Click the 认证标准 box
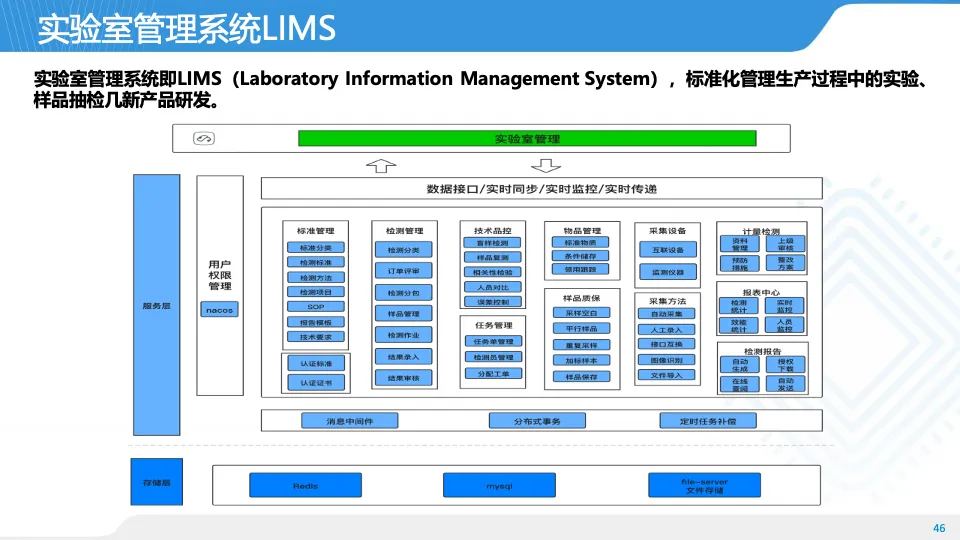Image resolution: width=960 pixels, height=540 pixels. coord(316,363)
